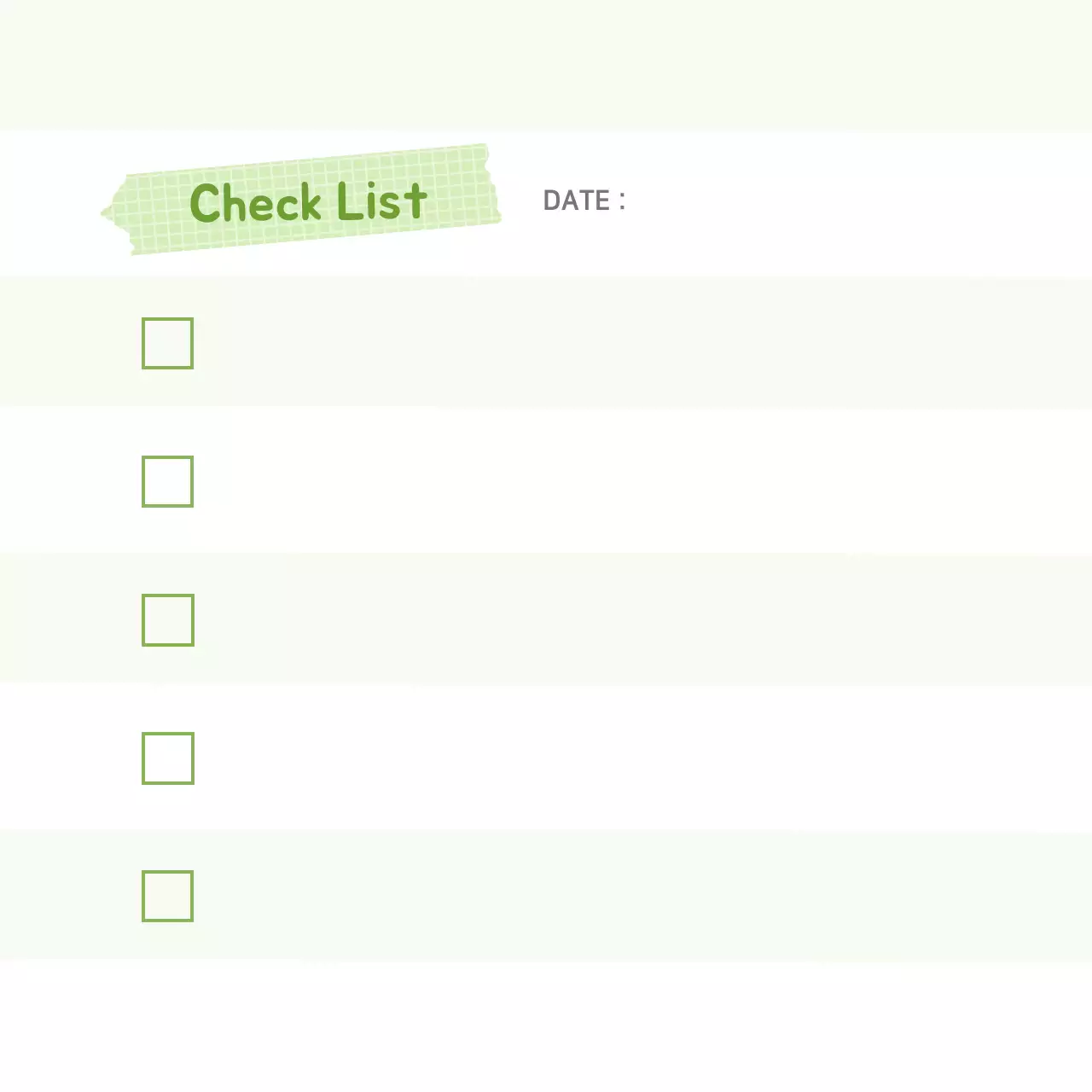Check the second checkbox in the list
The width and height of the screenshot is (1092, 1092).
[167, 481]
